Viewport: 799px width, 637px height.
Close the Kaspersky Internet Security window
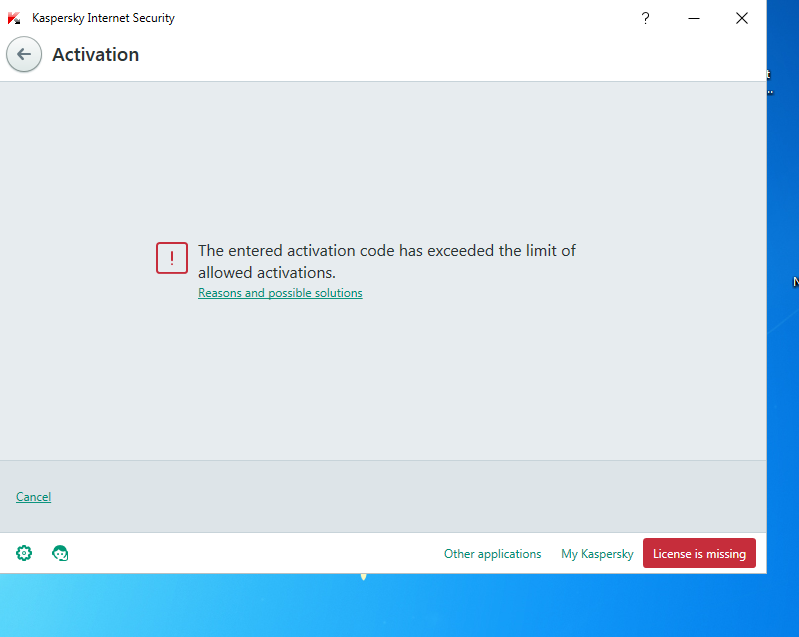[x=742, y=18]
